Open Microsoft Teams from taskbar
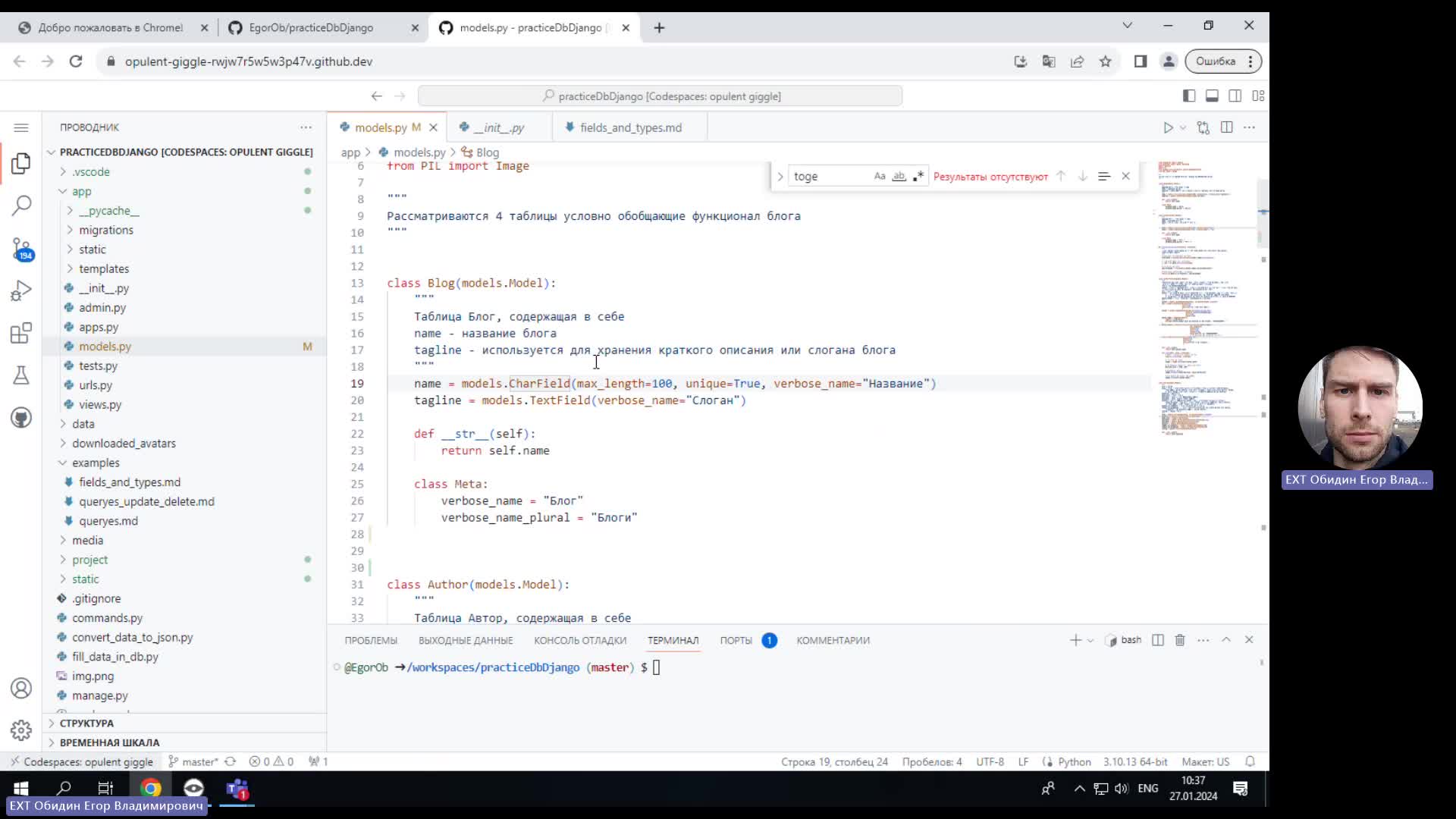This screenshot has height=819, width=1456. coord(237,789)
